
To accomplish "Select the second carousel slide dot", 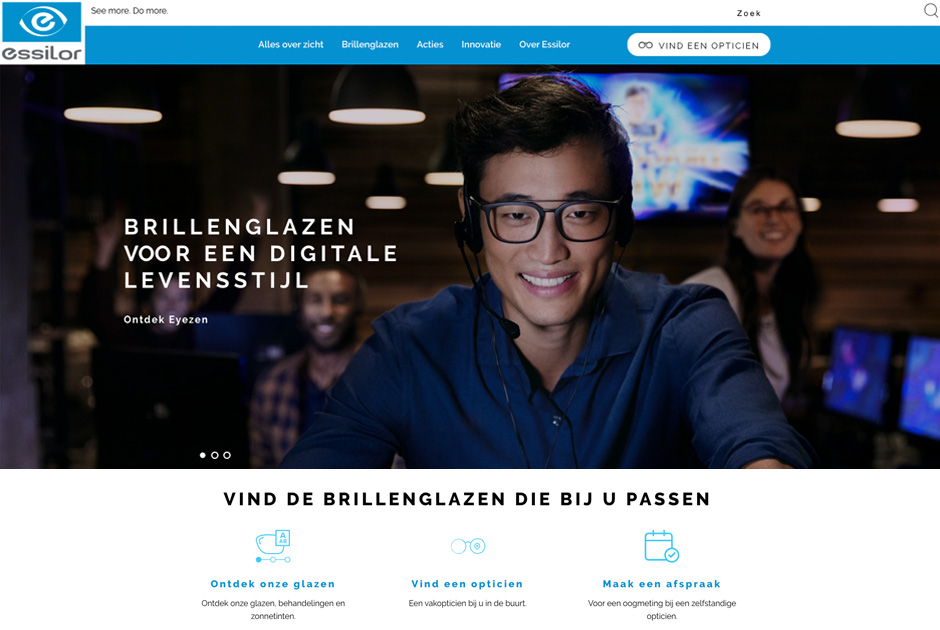I will (x=215, y=456).
